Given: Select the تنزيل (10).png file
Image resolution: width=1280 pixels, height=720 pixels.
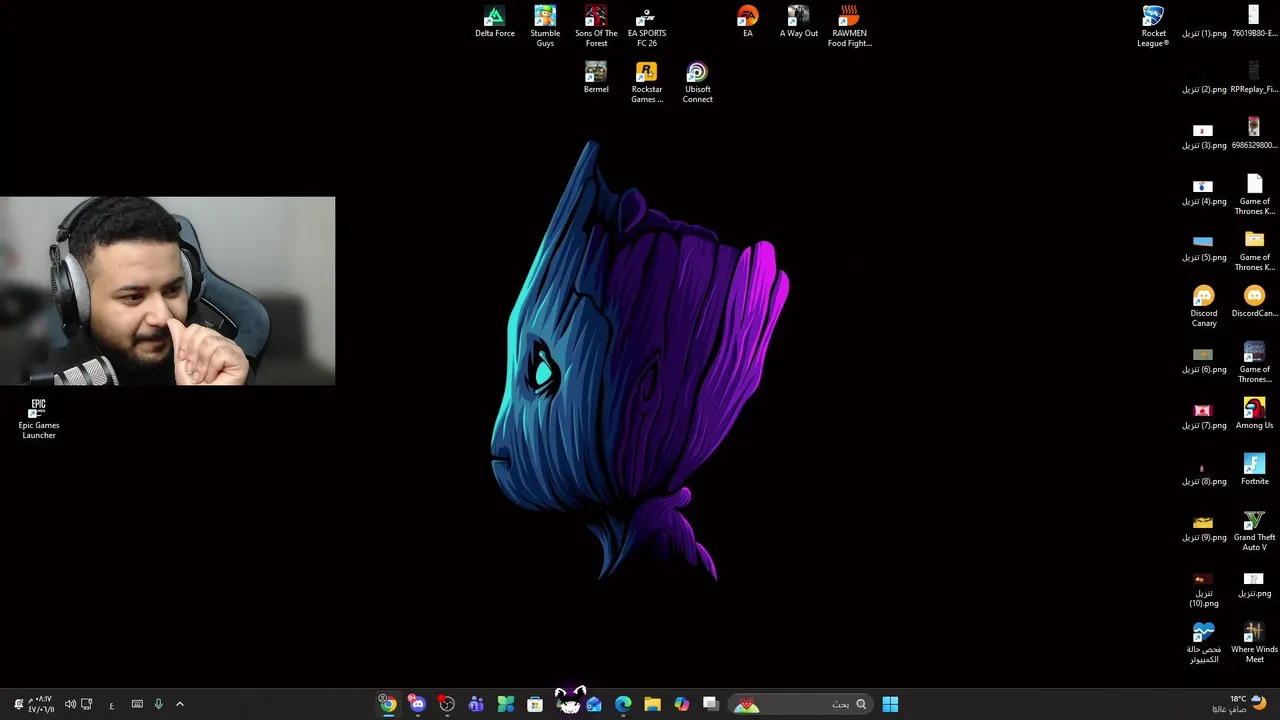Looking at the screenshot, I should (x=1203, y=590).
